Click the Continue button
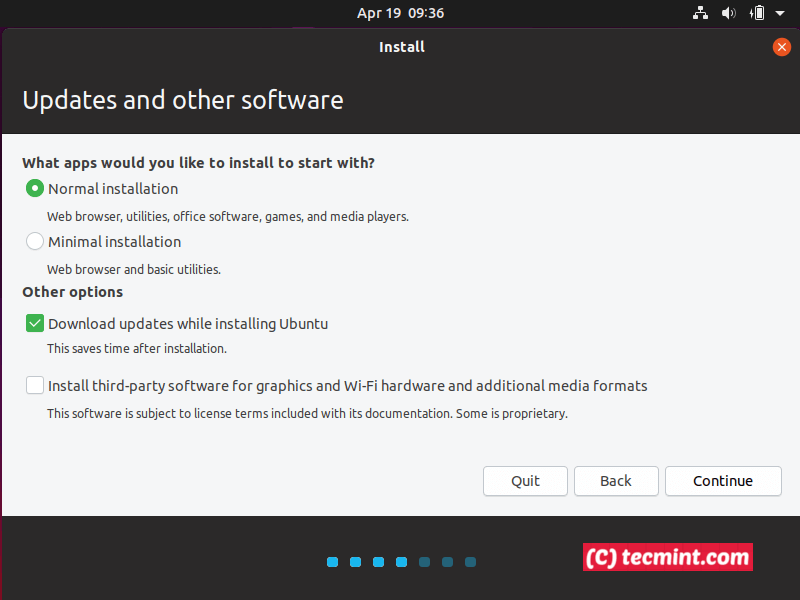800x600 pixels. (723, 481)
